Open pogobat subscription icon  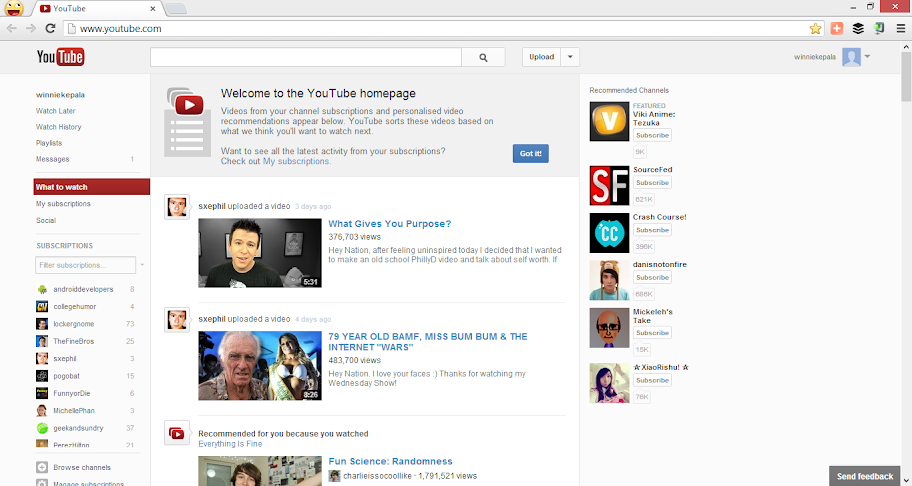pyautogui.click(x=42, y=376)
